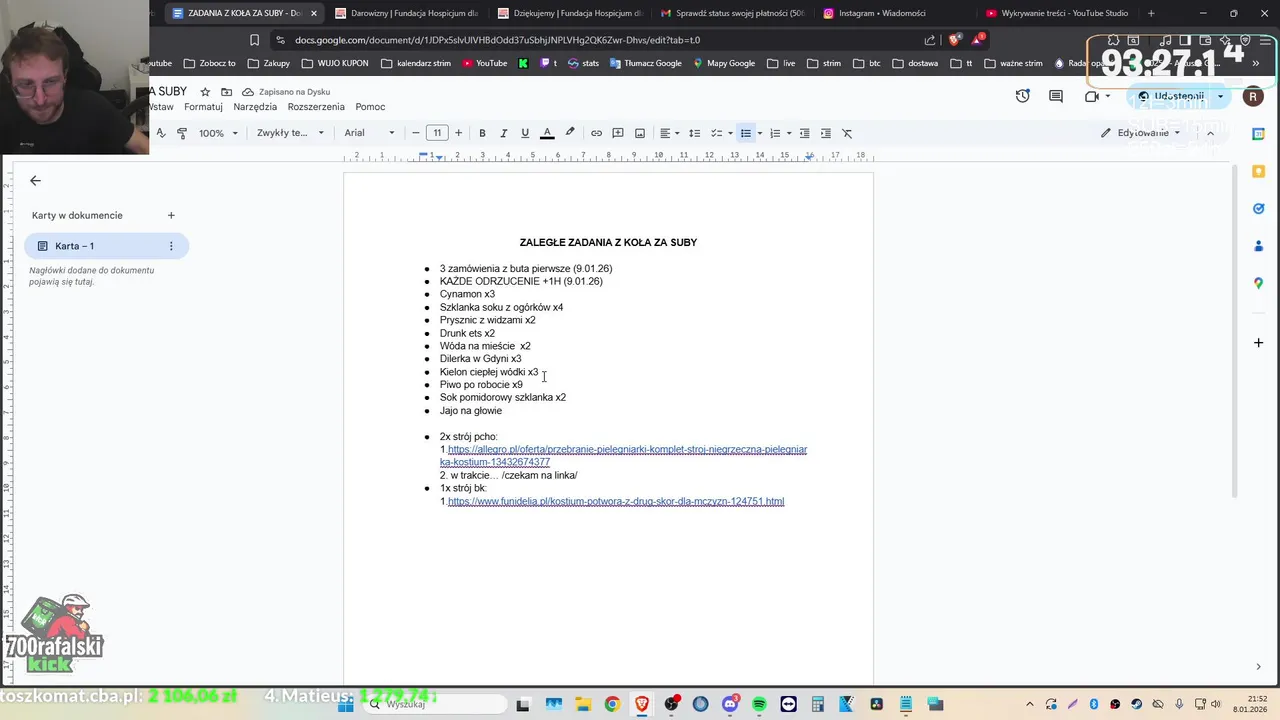The height and width of the screenshot is (720, 1280).
Task: Open Google Calendar side panel icon
Action: [1259, 136]
